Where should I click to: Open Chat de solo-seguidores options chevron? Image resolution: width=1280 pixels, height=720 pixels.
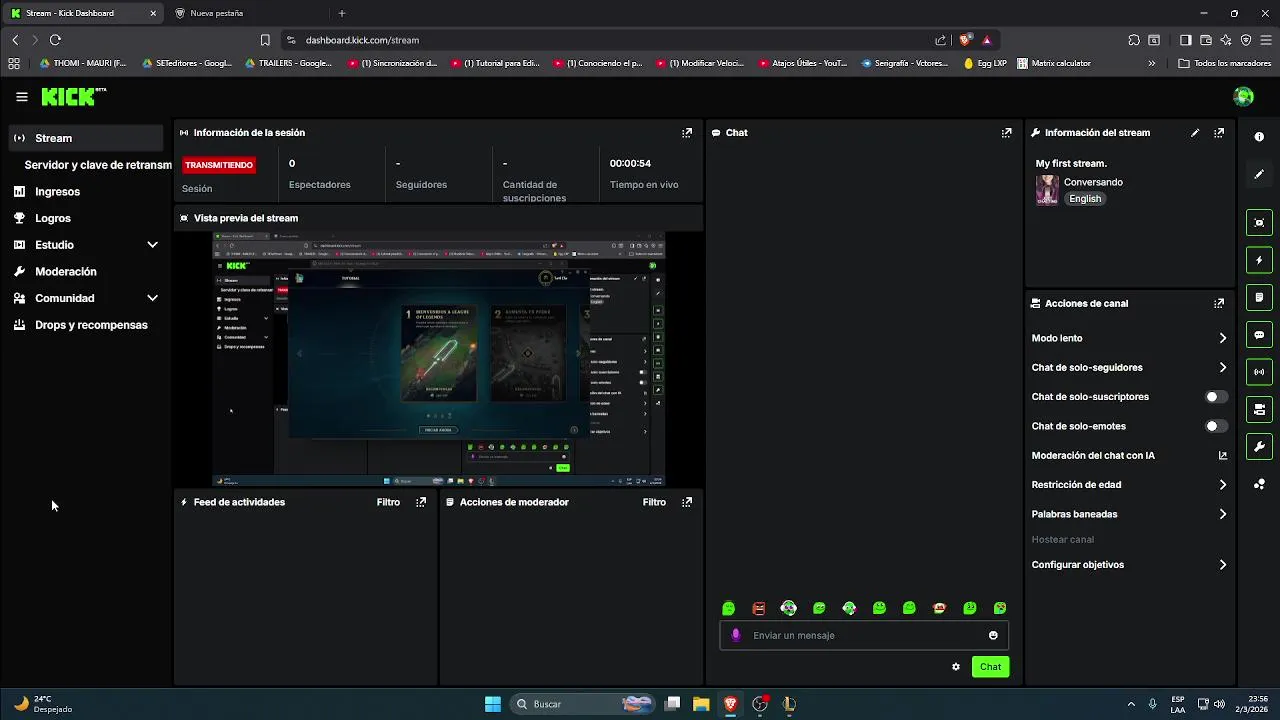[1222, 368]
